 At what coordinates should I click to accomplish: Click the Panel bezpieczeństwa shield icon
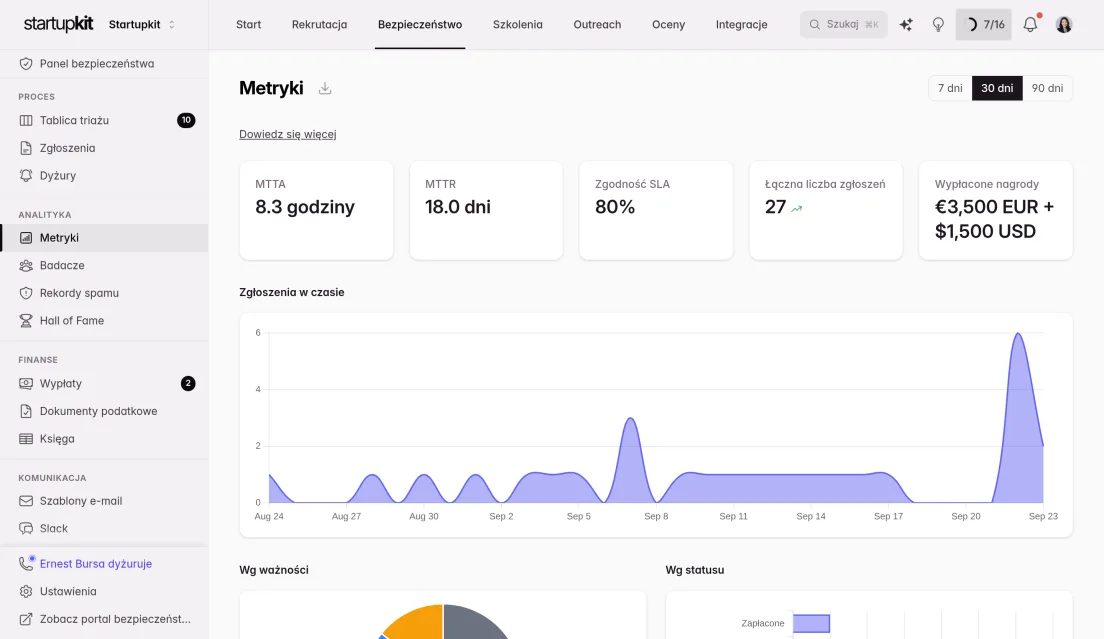pos(26,63)
